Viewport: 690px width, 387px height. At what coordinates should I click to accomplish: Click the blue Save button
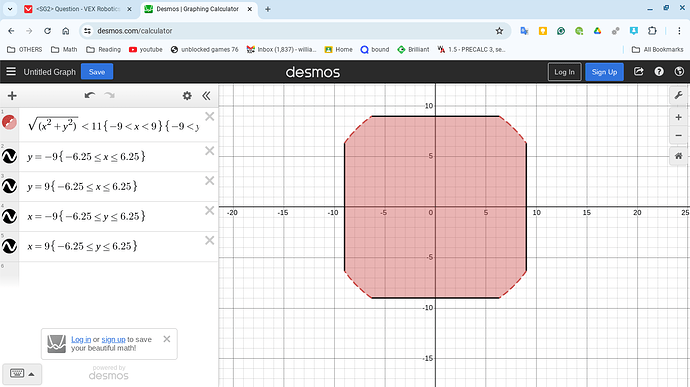[x=97, y=72]
